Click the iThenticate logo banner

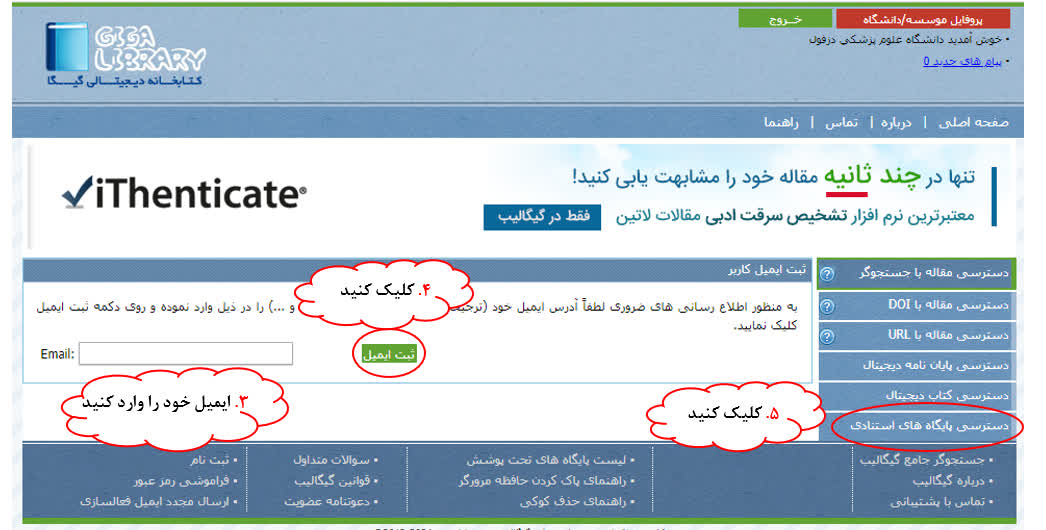pyautogui.click(x=184, y=194)
